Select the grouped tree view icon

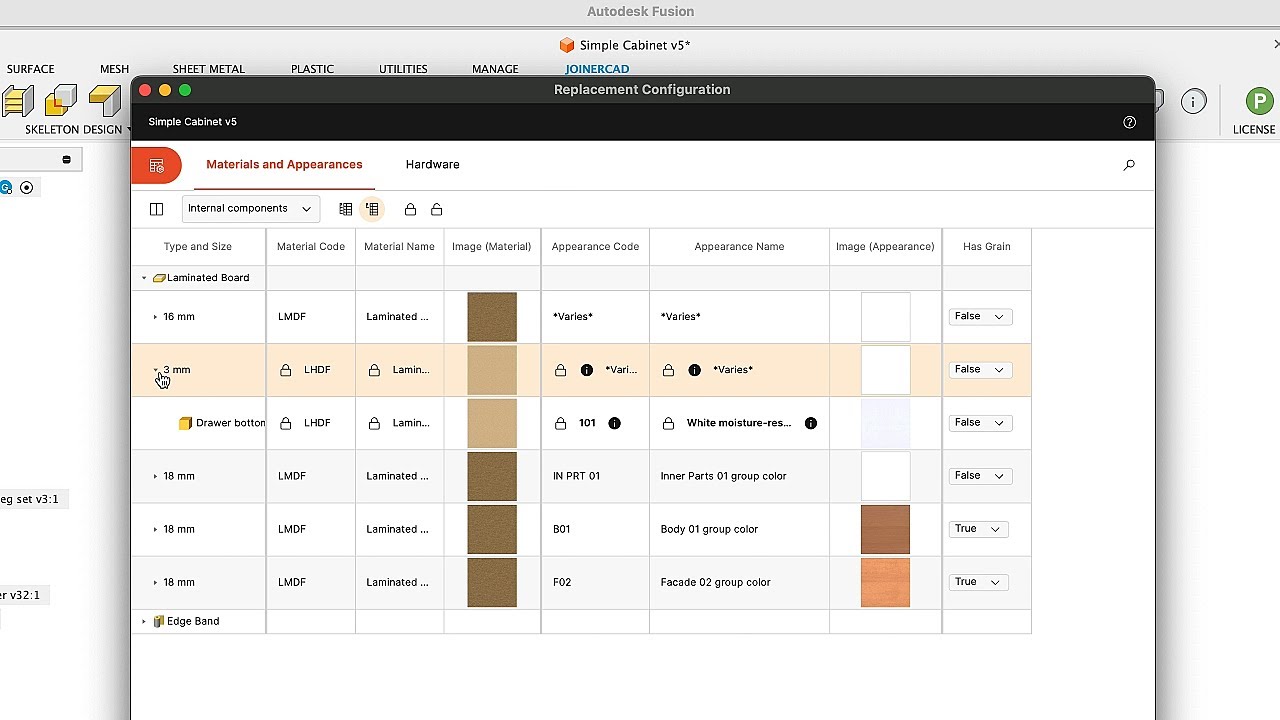click(x=372, y=209)
